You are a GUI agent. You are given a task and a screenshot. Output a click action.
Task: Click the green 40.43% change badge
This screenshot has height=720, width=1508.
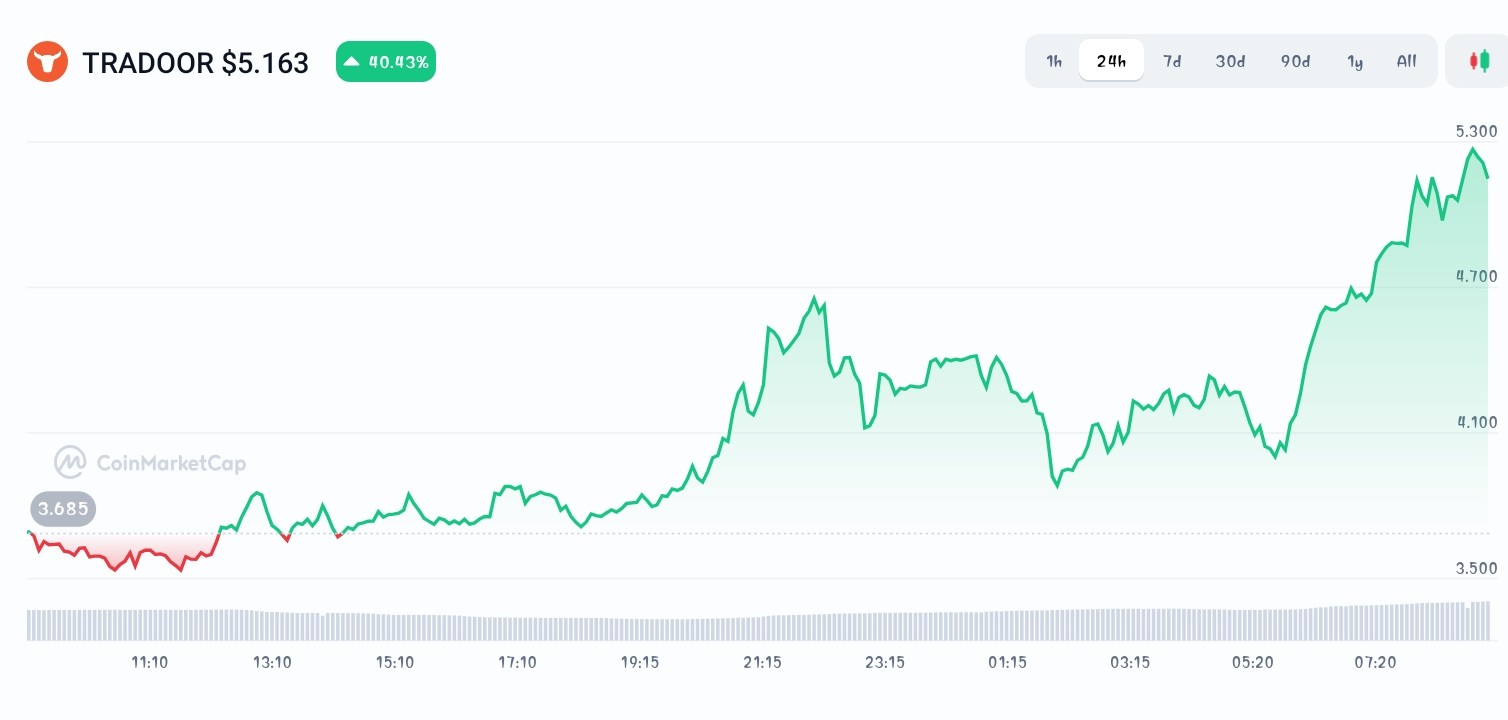click(x=386, y=62)
